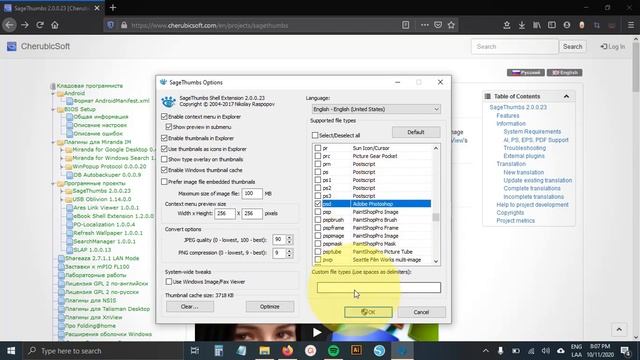The width and height of the screenshot is (640, 360).
Task: Reload the page in Firefox
Action: [40, 25]
